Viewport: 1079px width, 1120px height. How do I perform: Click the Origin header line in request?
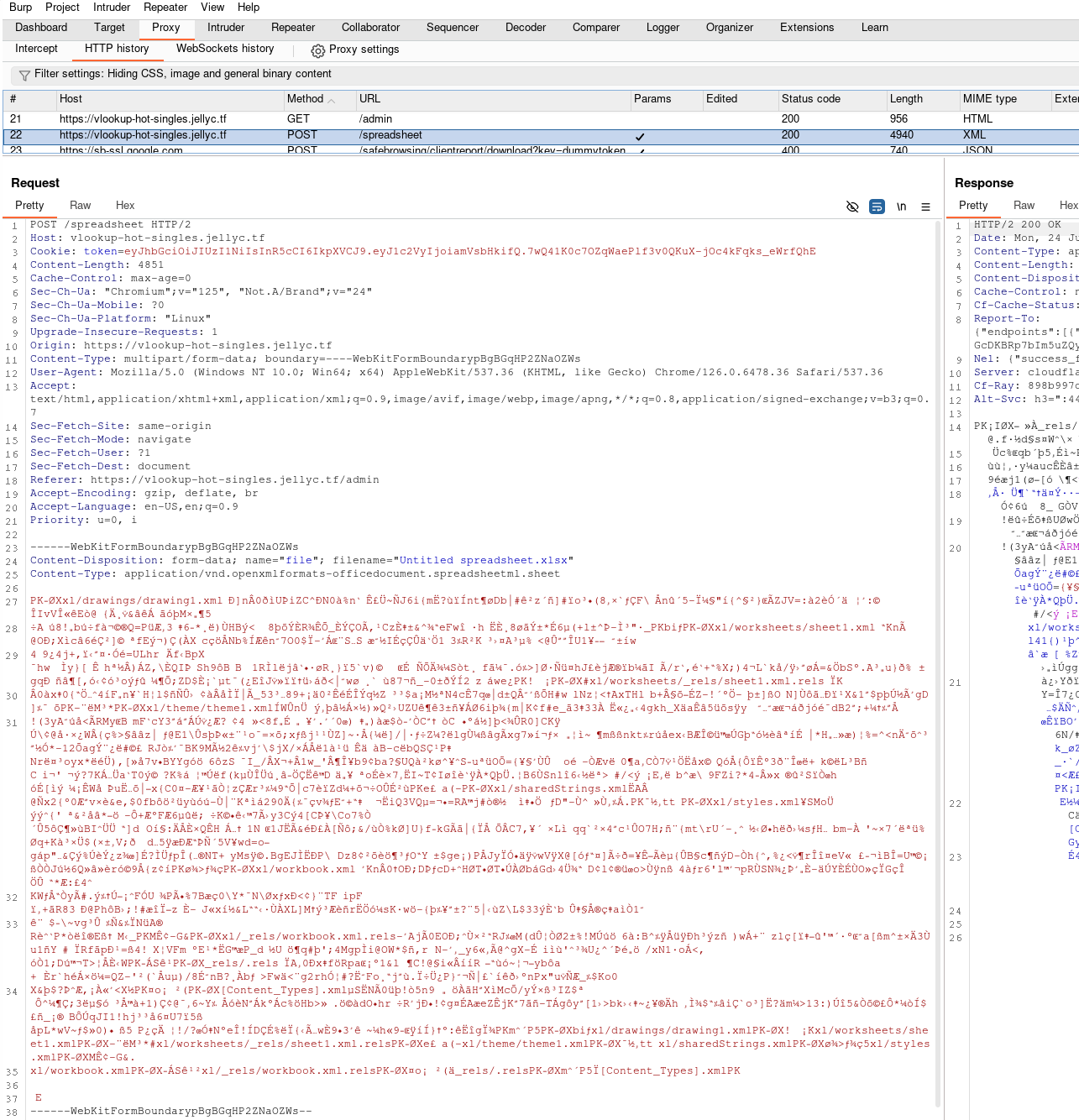click(181, 345)
